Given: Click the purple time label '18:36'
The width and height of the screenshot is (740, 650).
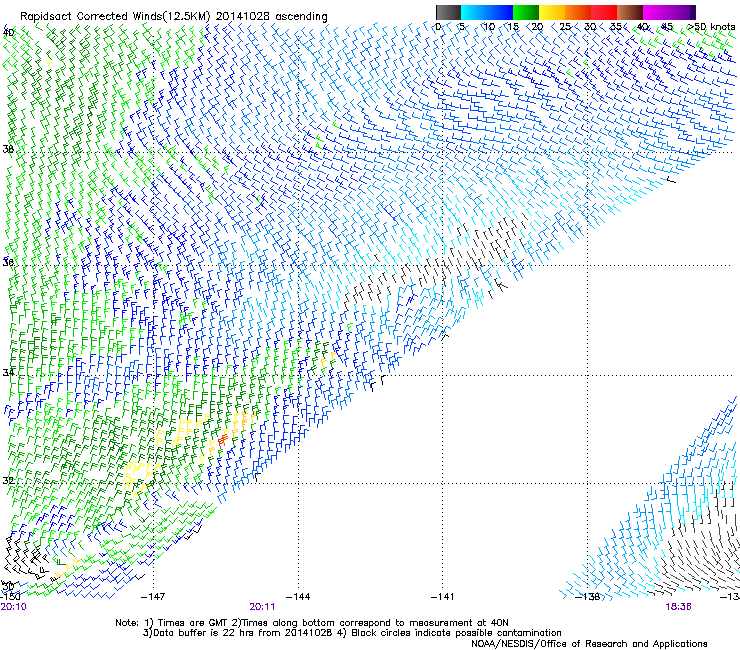Looking at the screenshot, I should pos(679,607).
